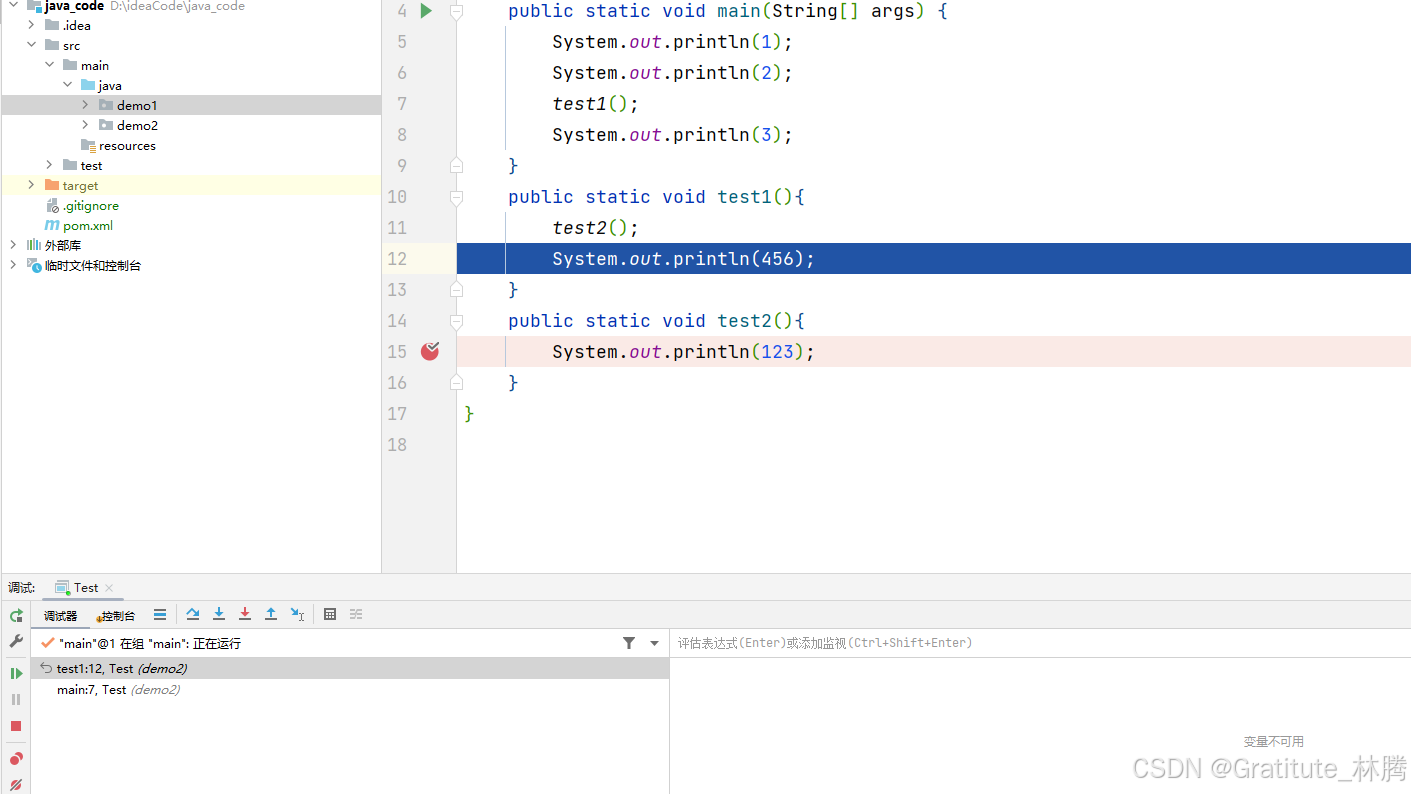Image resolution: width=1411 pixels, height=794 pixels.
Task: Open the Evaluate Expression calculator icon
Action: click(x=330, y=614)
